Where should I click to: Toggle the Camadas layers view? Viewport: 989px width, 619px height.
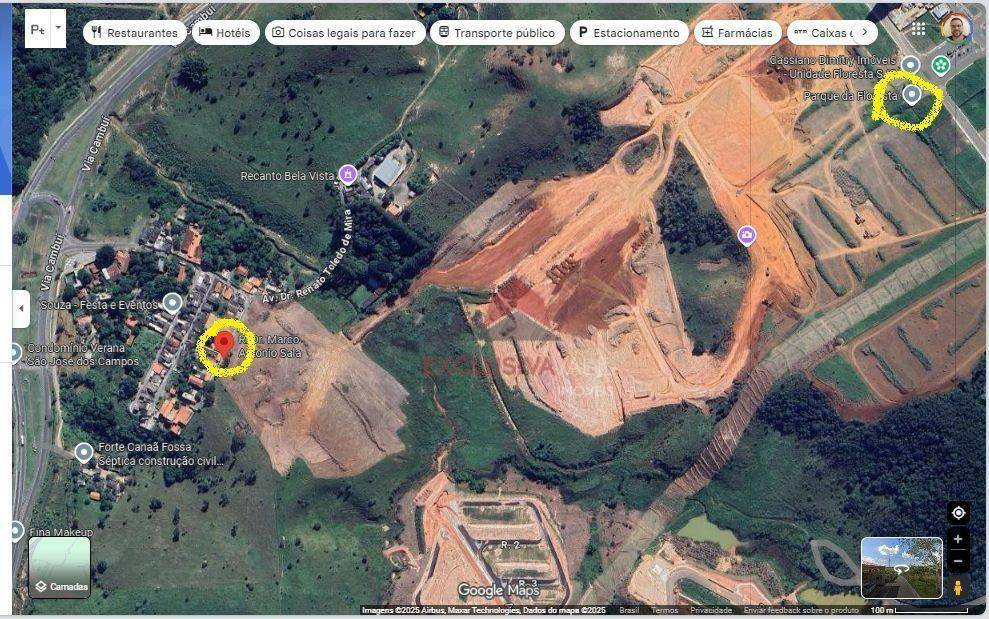coord(59,567)
